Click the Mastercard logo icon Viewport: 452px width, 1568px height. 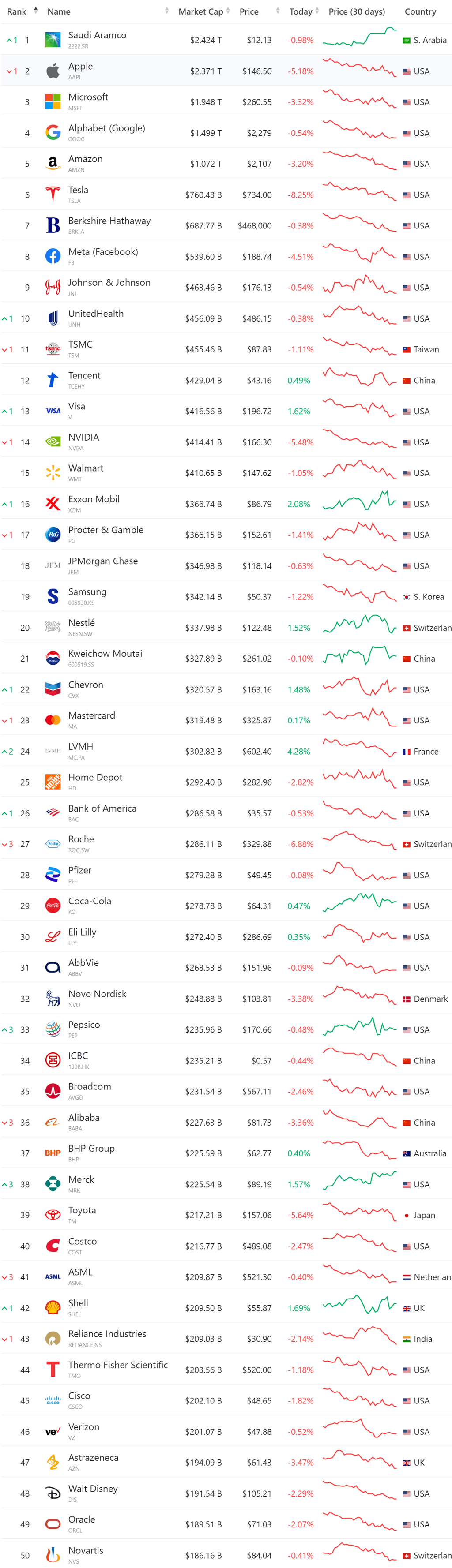(x=53, y=720)
